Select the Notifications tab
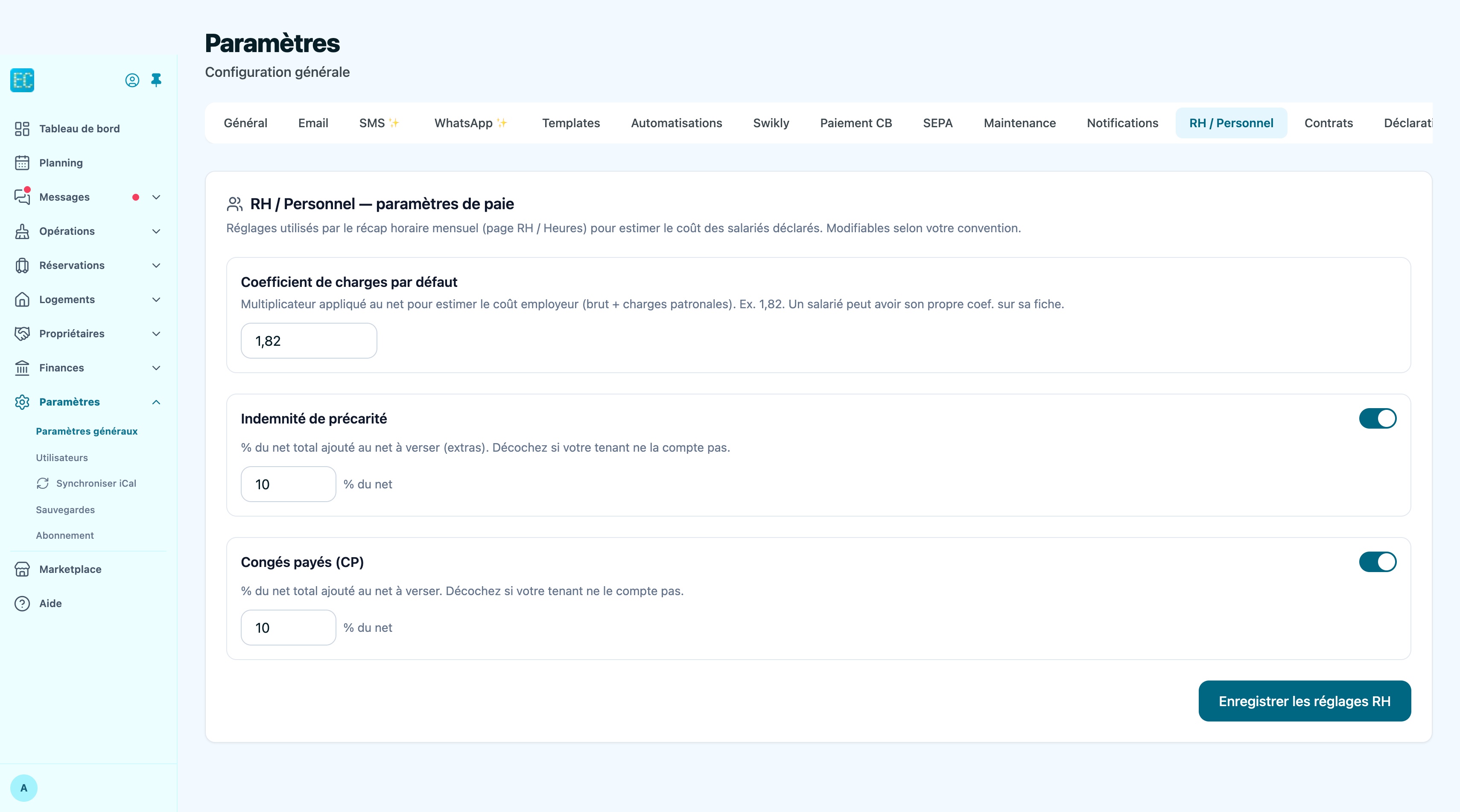This screenshot has height=812, width=1460. [x=1122, y=123]
